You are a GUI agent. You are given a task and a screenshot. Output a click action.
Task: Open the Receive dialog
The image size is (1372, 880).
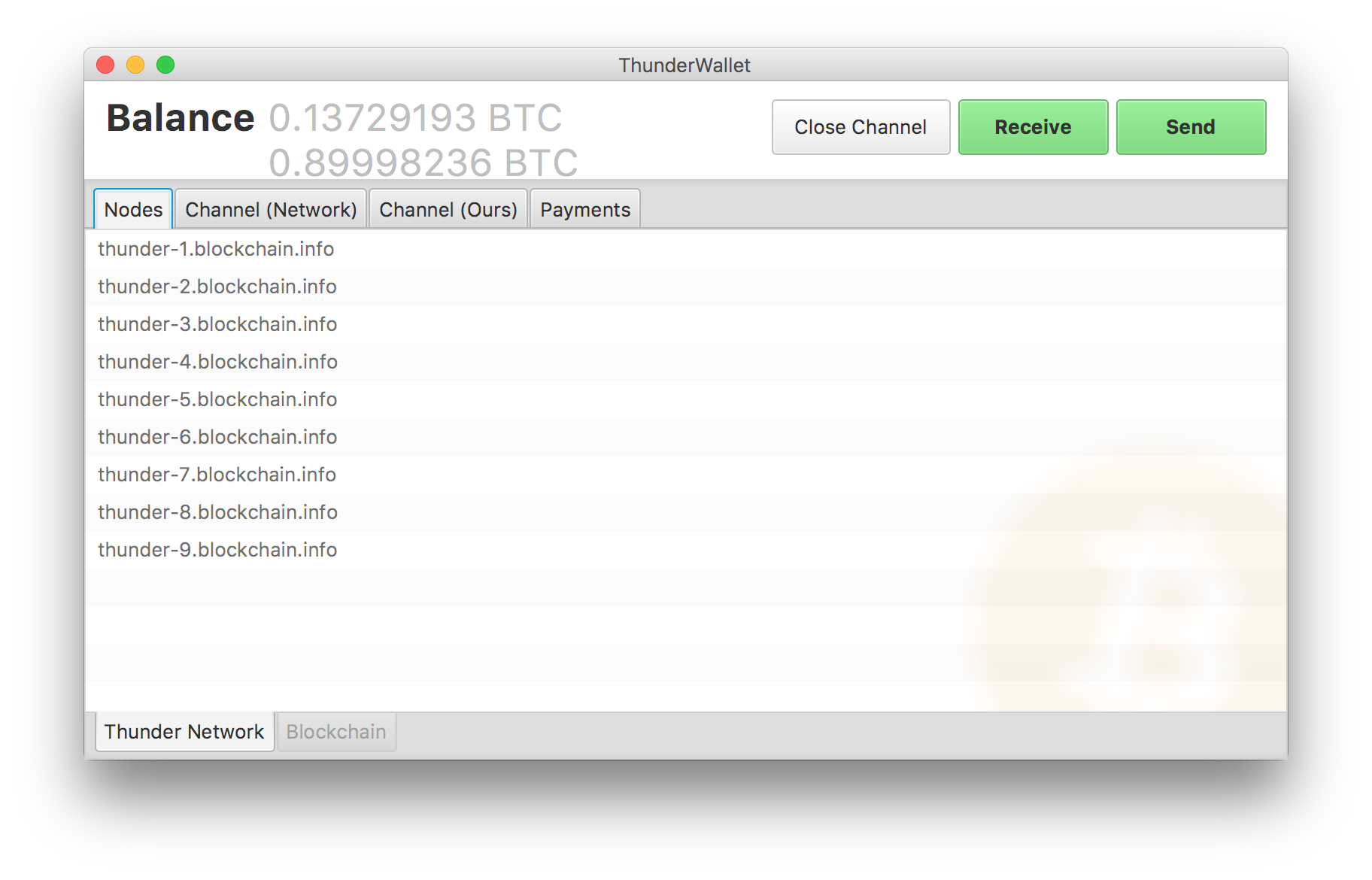(x=1033, y=127)
